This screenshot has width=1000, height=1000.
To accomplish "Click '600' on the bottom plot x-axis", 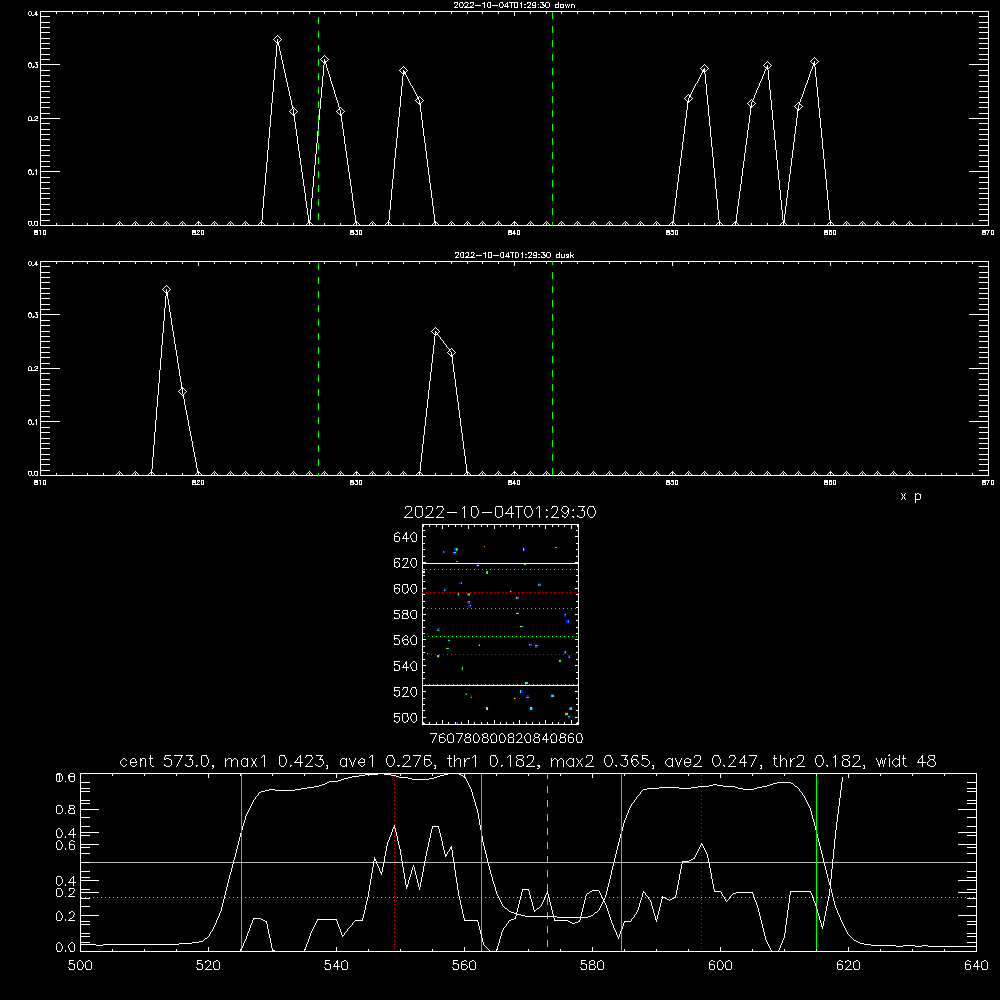I will [721, 966].
